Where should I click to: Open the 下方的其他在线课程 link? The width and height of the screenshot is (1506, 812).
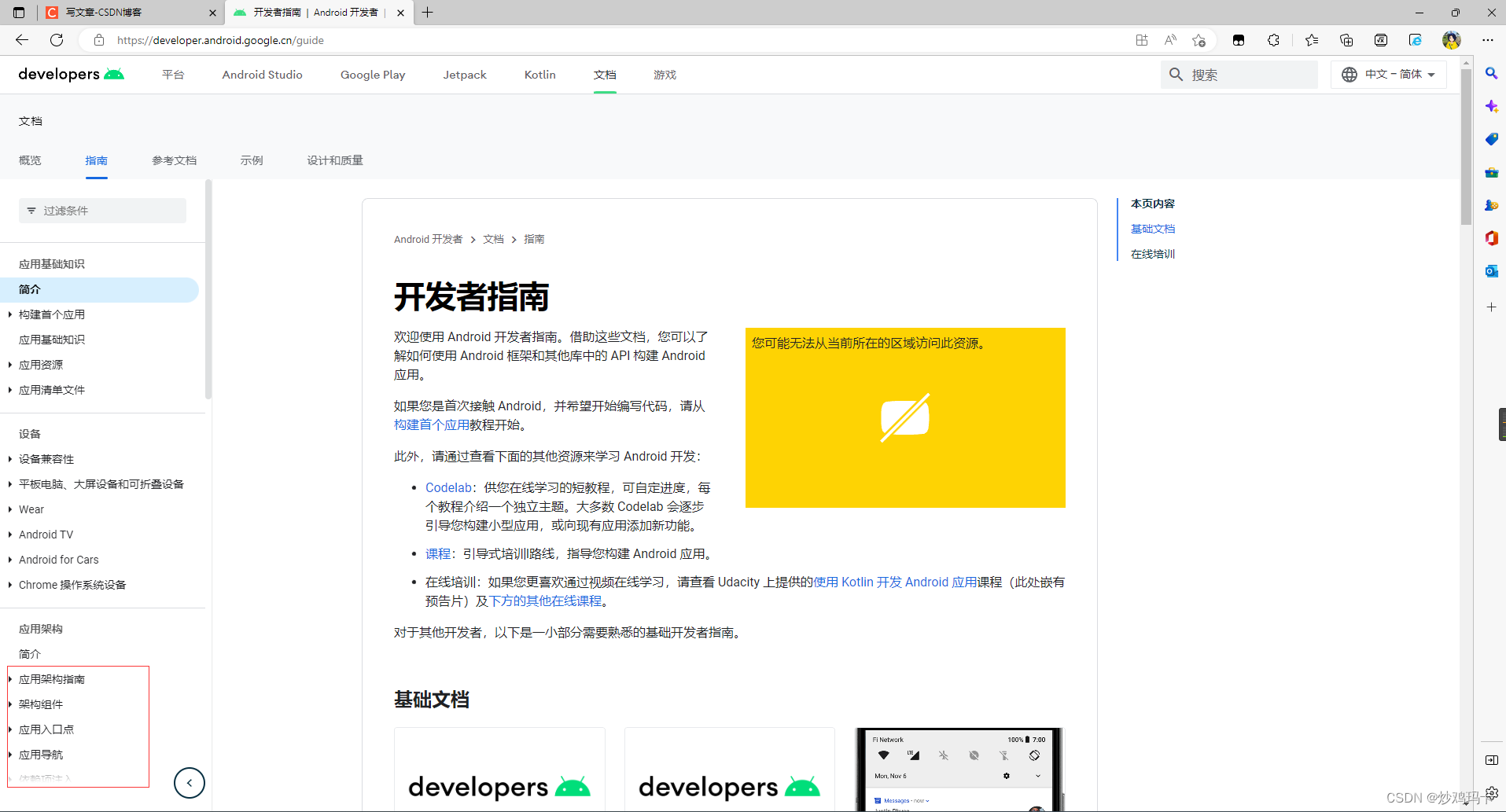545,601
